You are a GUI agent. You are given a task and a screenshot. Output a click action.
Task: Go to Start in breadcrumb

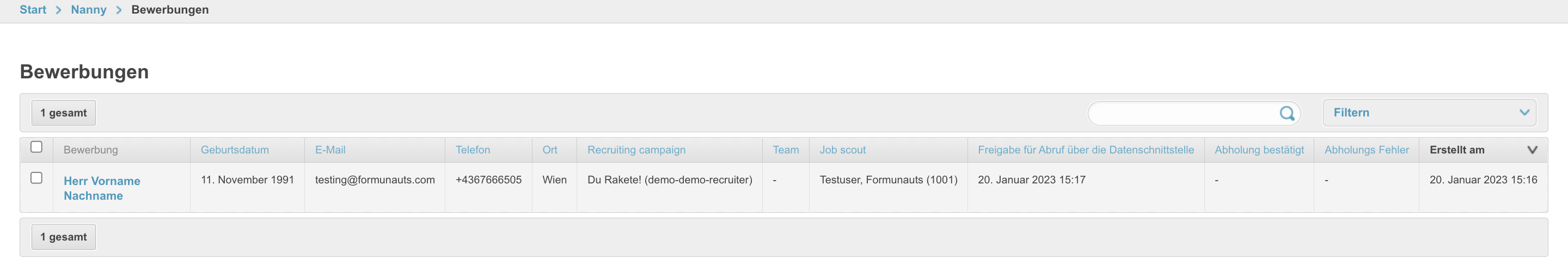pyautogui.click(x=33, y=10)
